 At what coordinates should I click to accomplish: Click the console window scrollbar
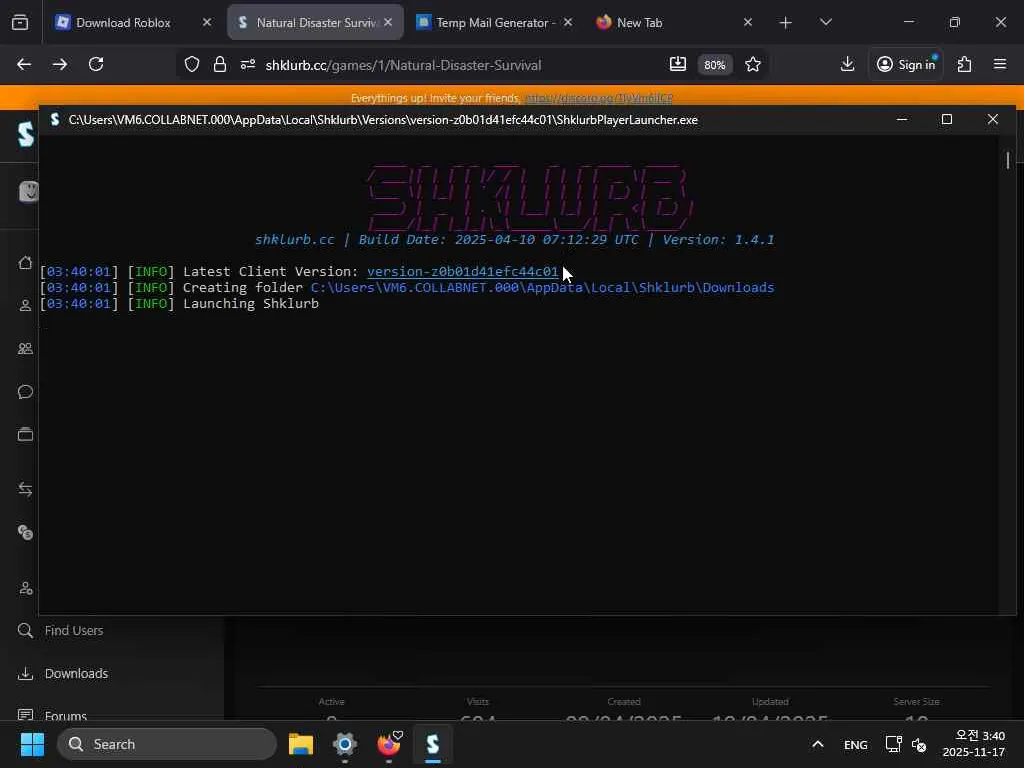1008,160
